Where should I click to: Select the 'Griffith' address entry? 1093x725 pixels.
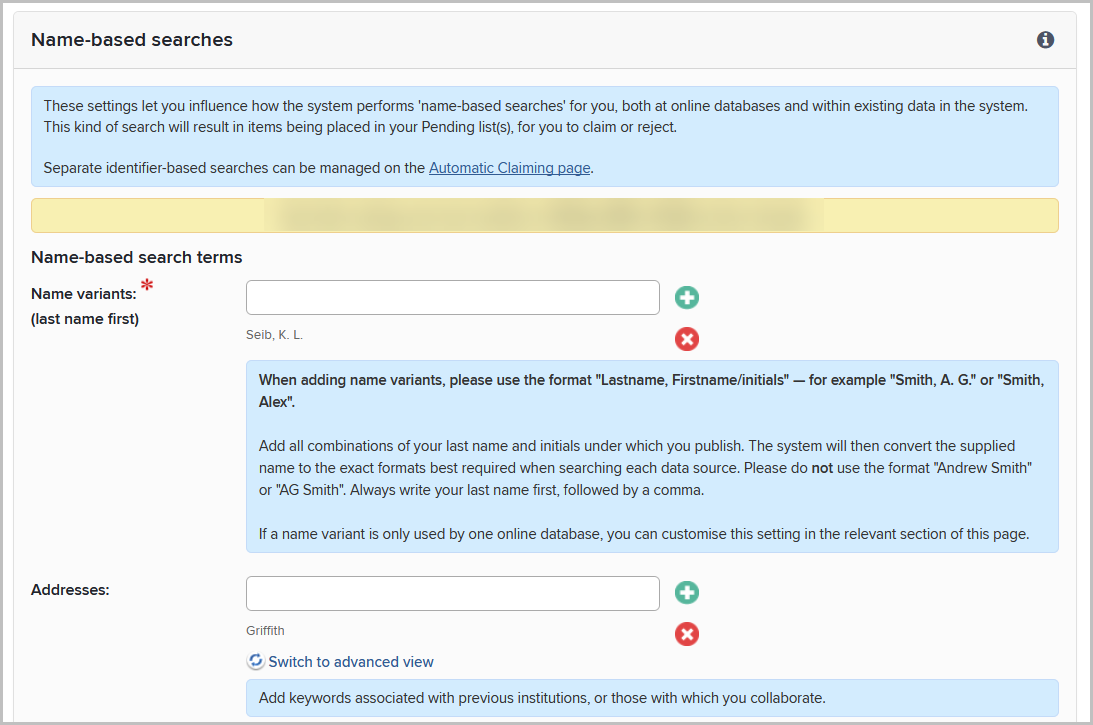pyautogui.click(x=265, y=631)
